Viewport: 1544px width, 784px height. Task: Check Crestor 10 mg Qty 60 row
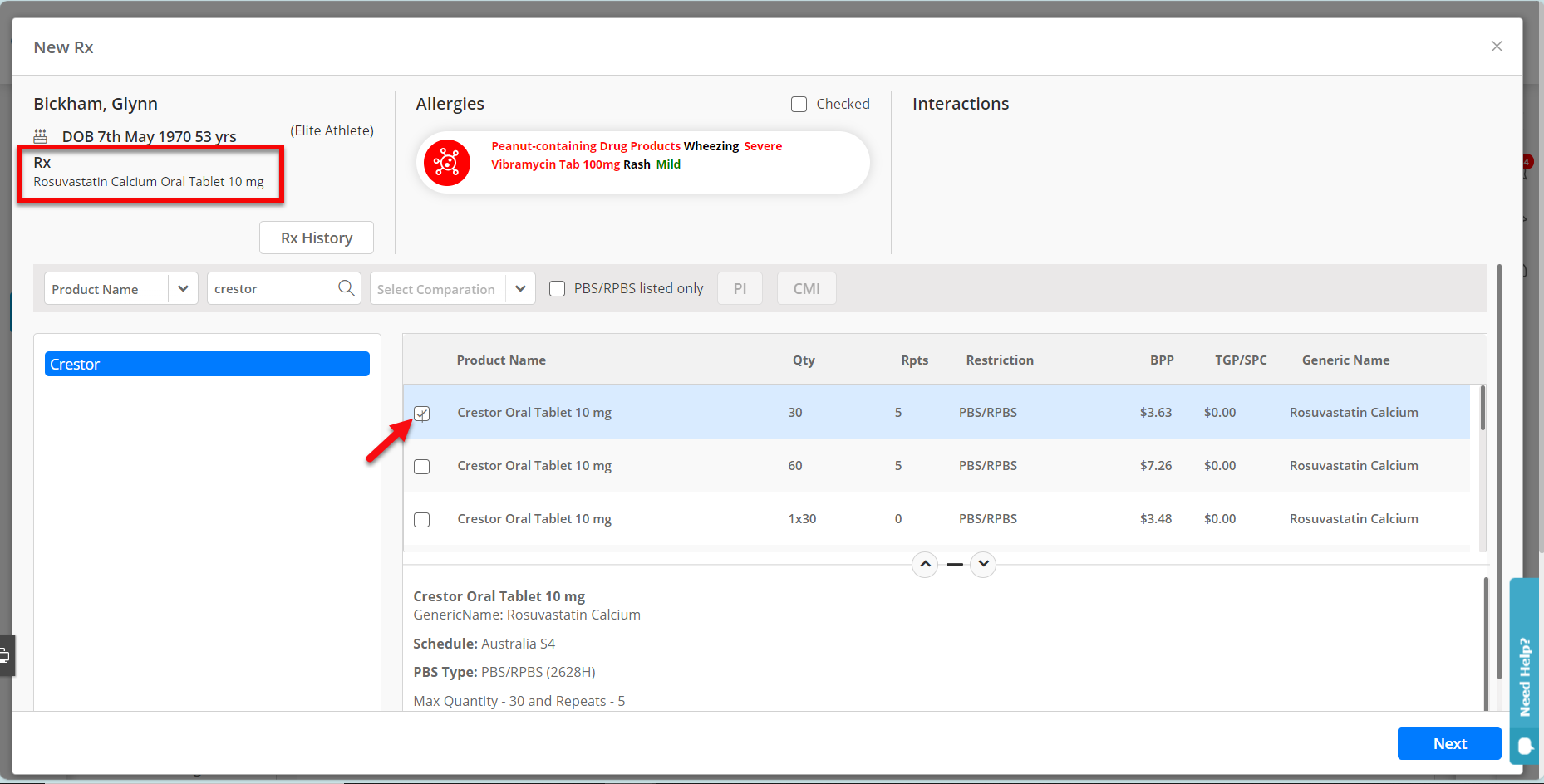pyautogui.click(x=422, y=466)
